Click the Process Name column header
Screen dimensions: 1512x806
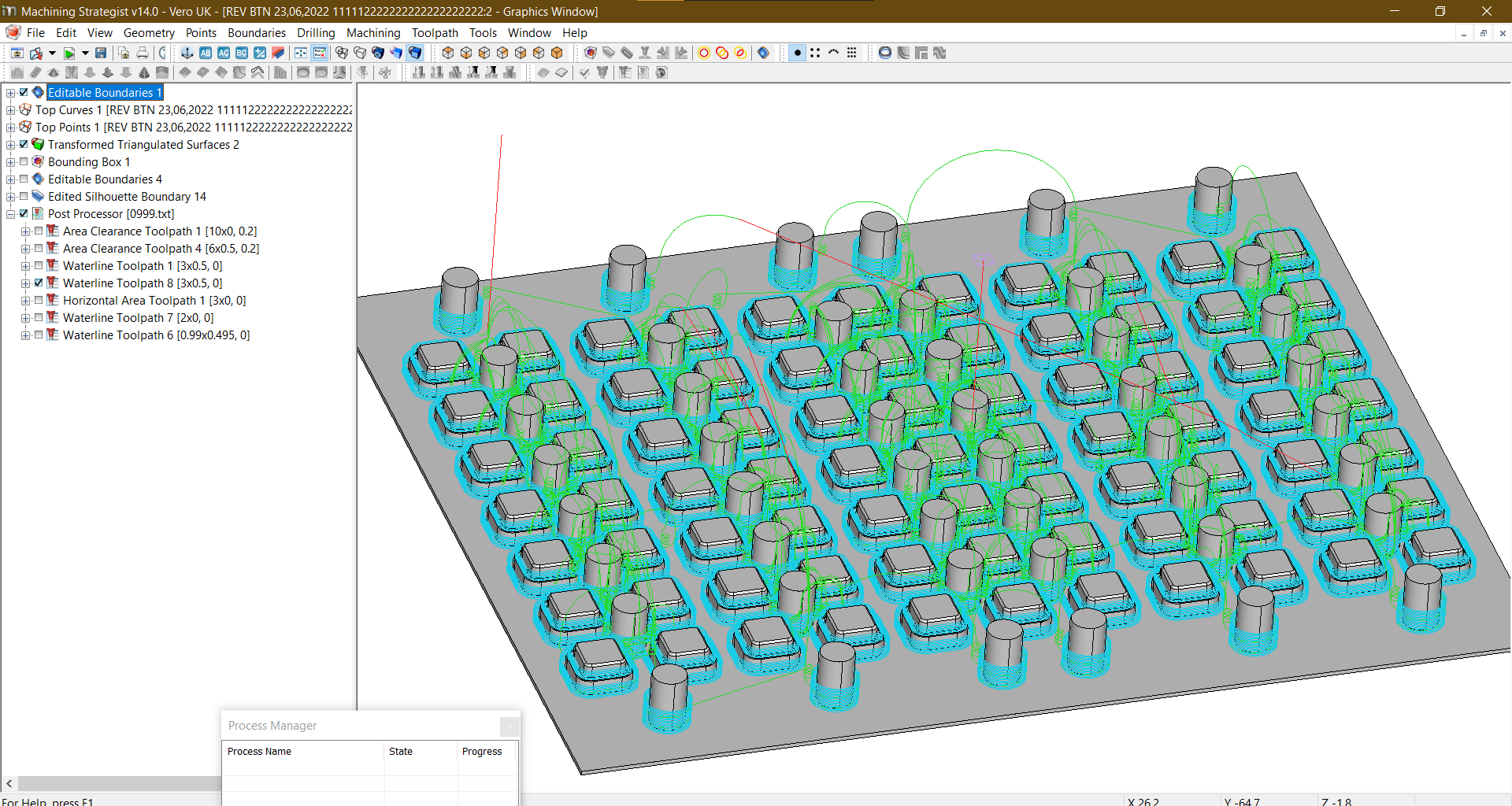[303, 752]
